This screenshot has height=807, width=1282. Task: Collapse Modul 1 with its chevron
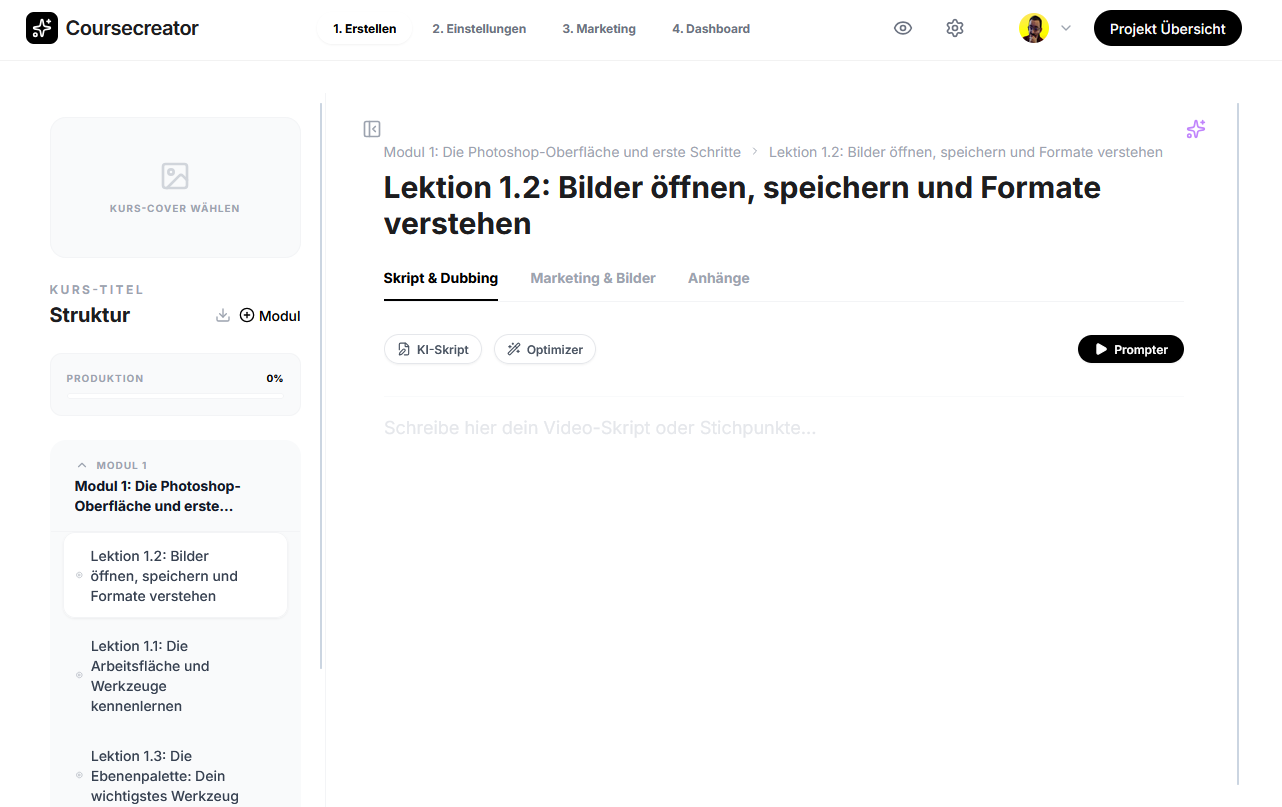click(x=81, y=464)
